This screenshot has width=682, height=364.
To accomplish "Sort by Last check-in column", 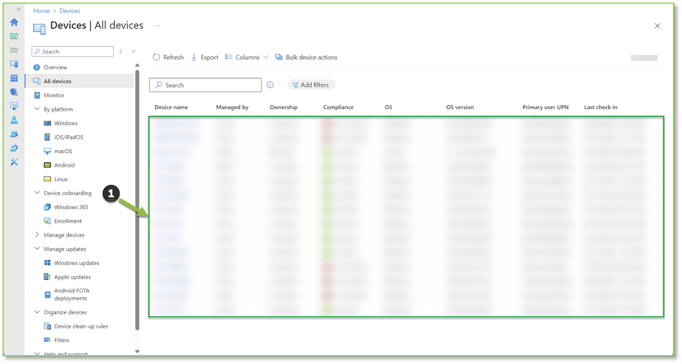I will (x=601, y=107).
